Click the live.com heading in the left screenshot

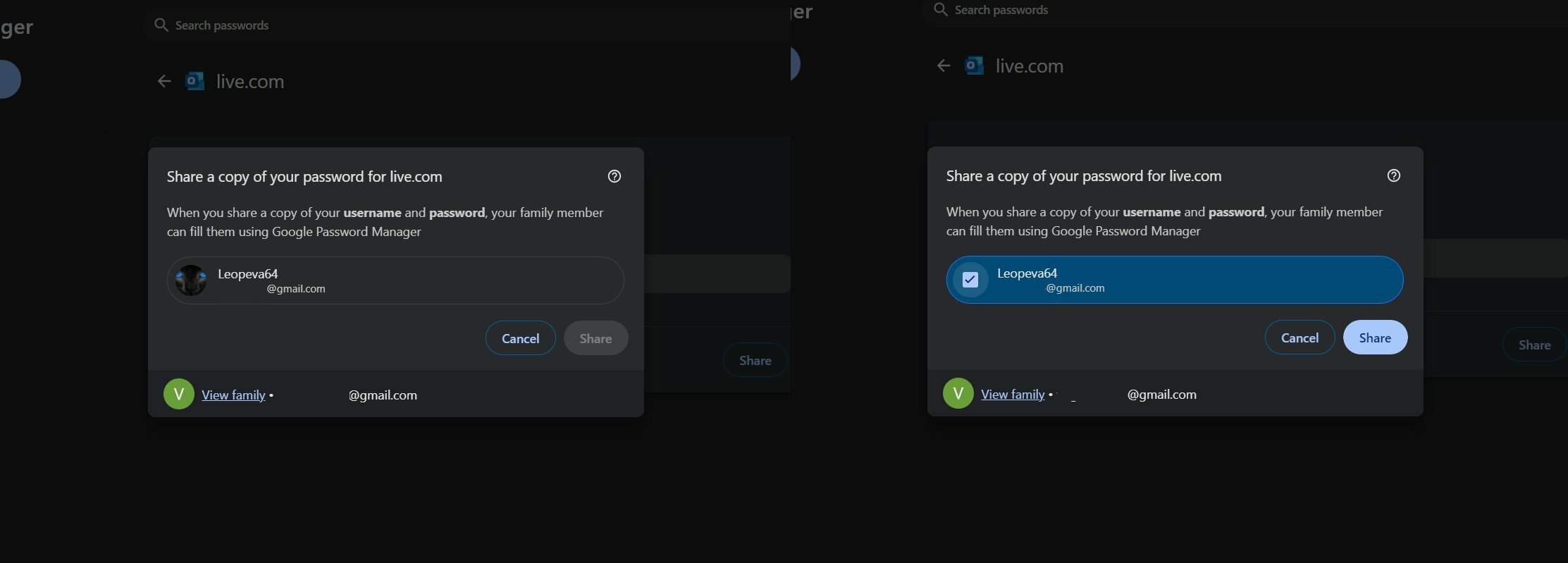(x=250, y=82)
